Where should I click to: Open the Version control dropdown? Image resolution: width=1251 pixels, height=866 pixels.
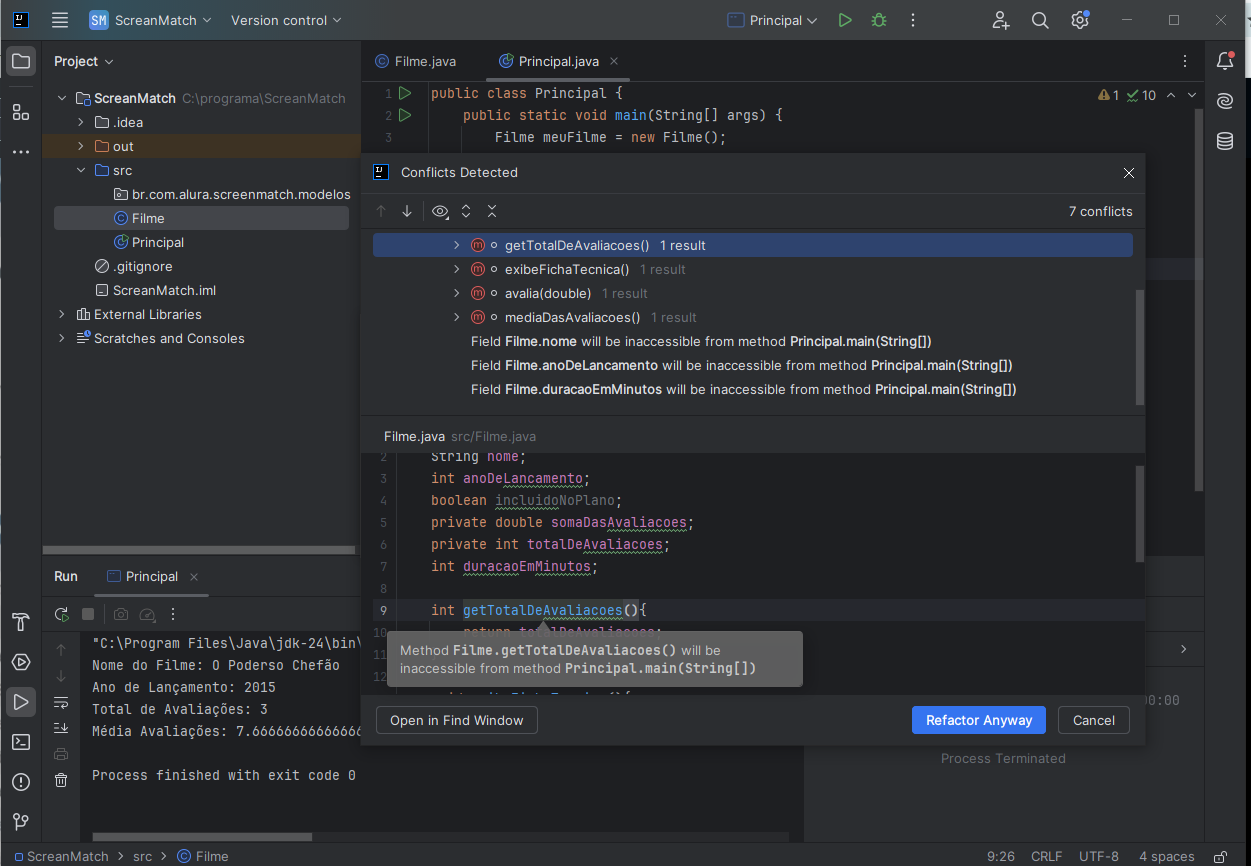coord(286,20)
